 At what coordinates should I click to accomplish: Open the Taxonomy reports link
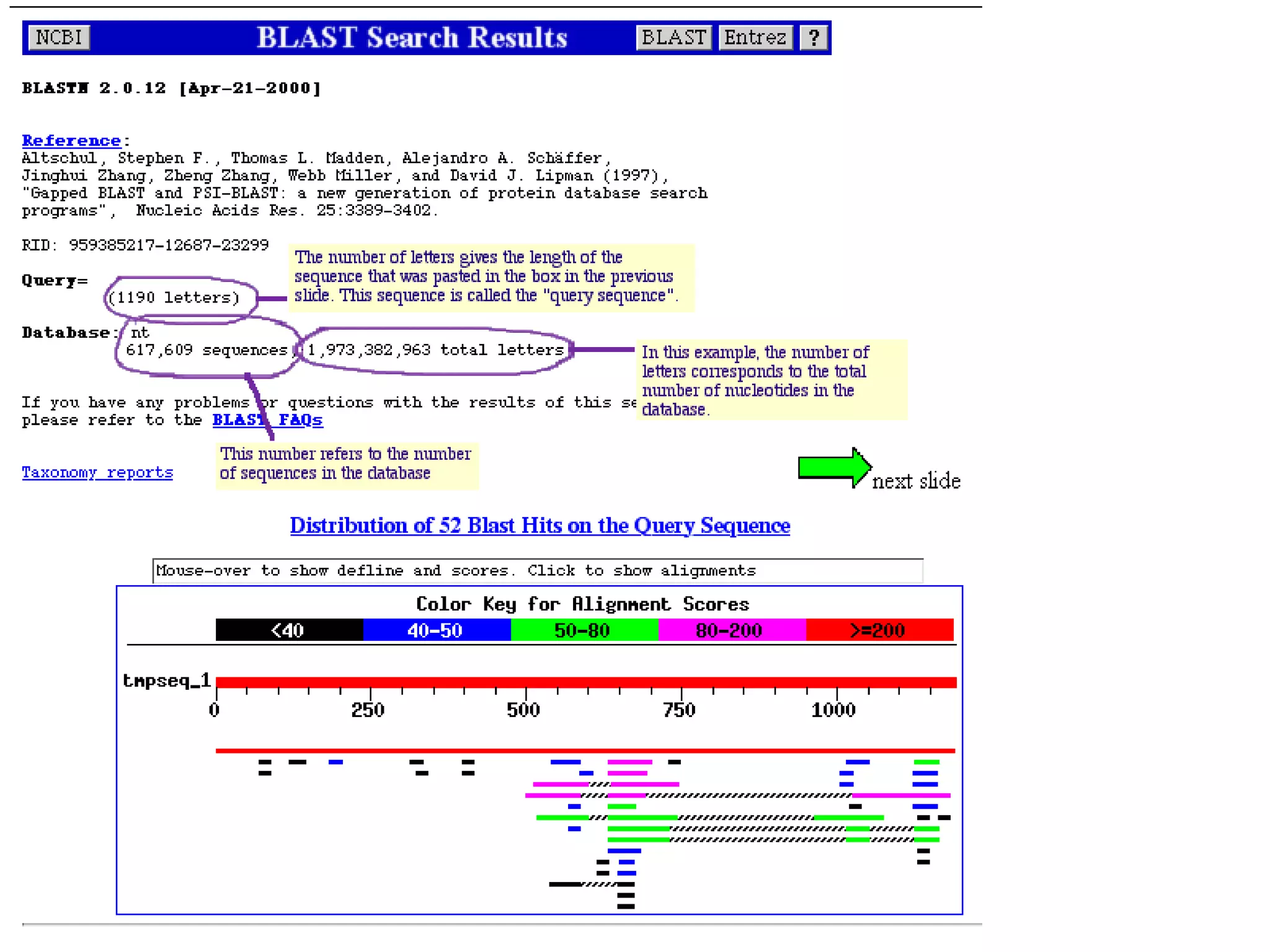97,472
